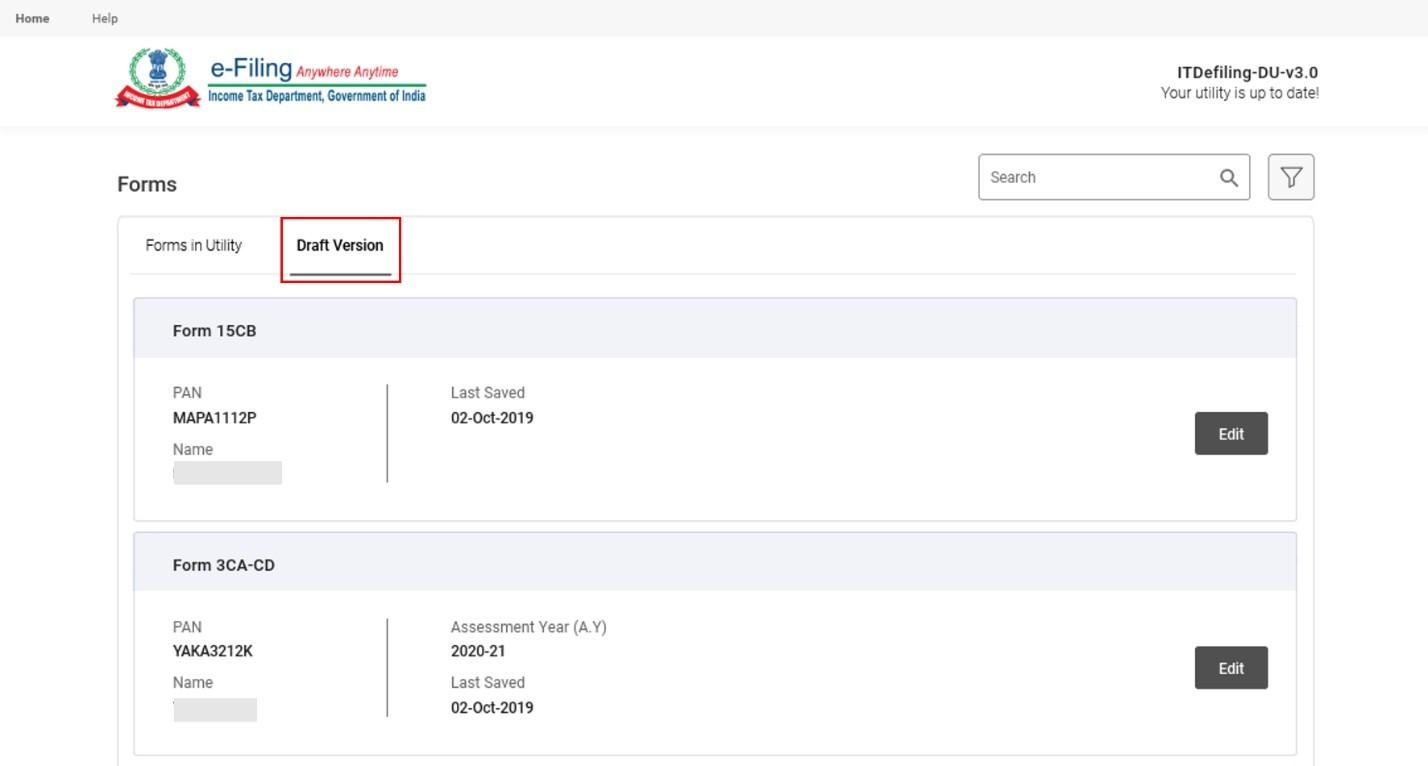The image size is (1428, 766).
Task: Open the Home menu
Action: point(31,17)
